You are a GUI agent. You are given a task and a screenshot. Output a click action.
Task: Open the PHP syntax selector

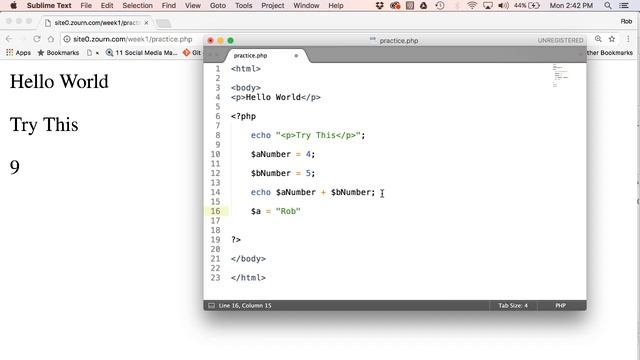click(560, 305)
